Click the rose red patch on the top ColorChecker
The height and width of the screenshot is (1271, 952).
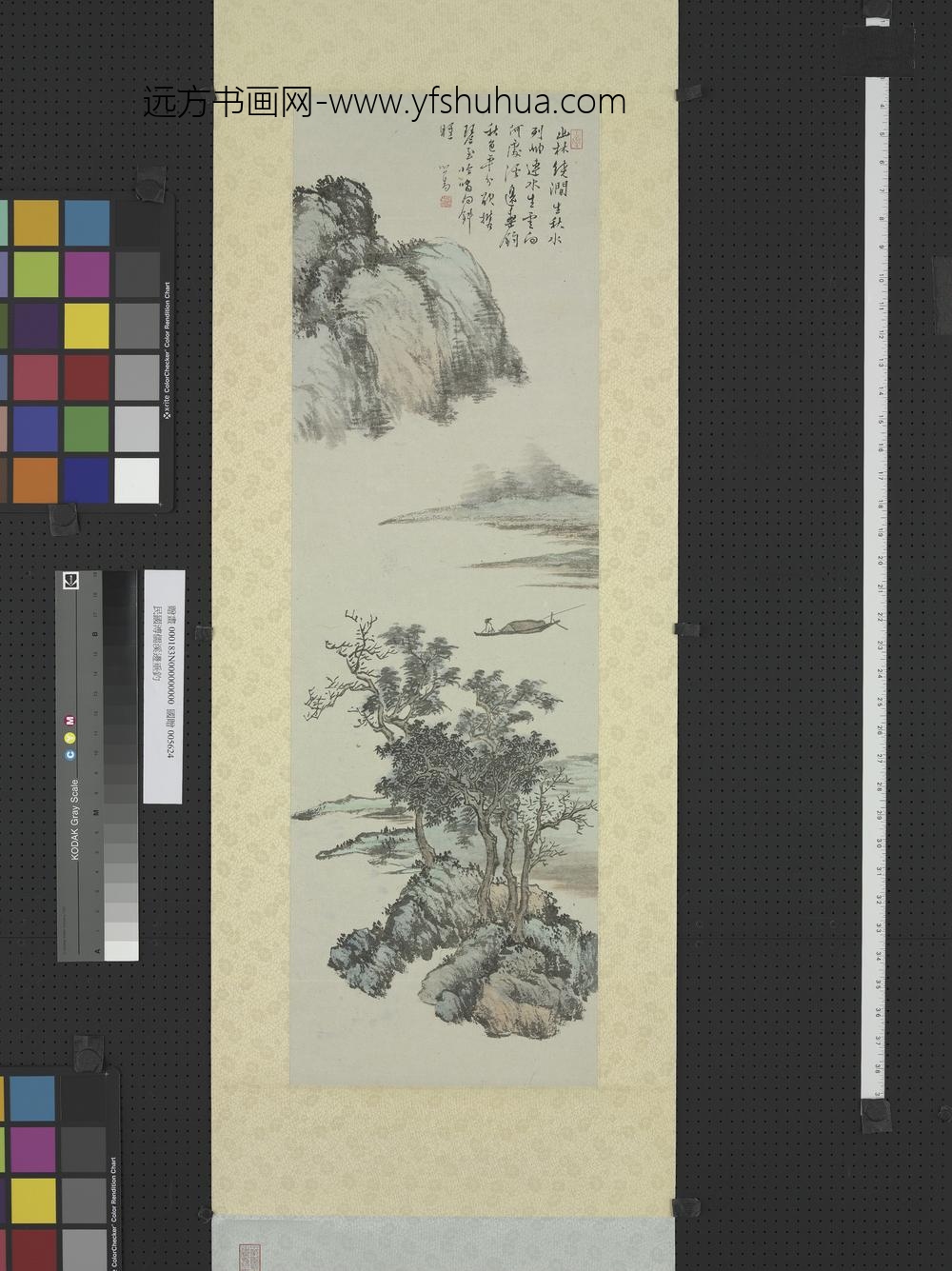(35, 377)
